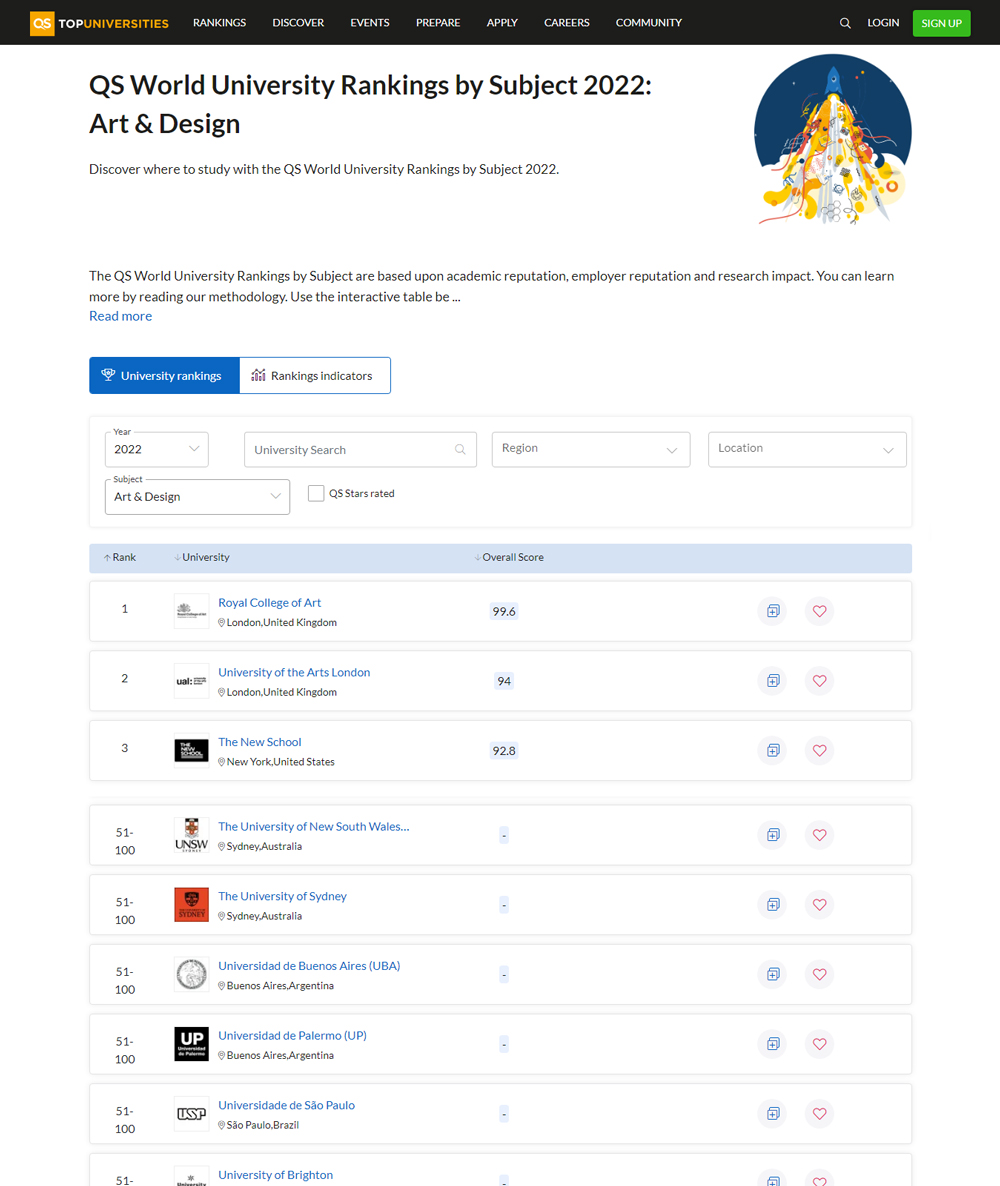This screenshot has height=1186, width=1000.
Task: Heart Universidad de Buenos Aires (UBA)
Action: pyautogui.click(x=819, y=974)
